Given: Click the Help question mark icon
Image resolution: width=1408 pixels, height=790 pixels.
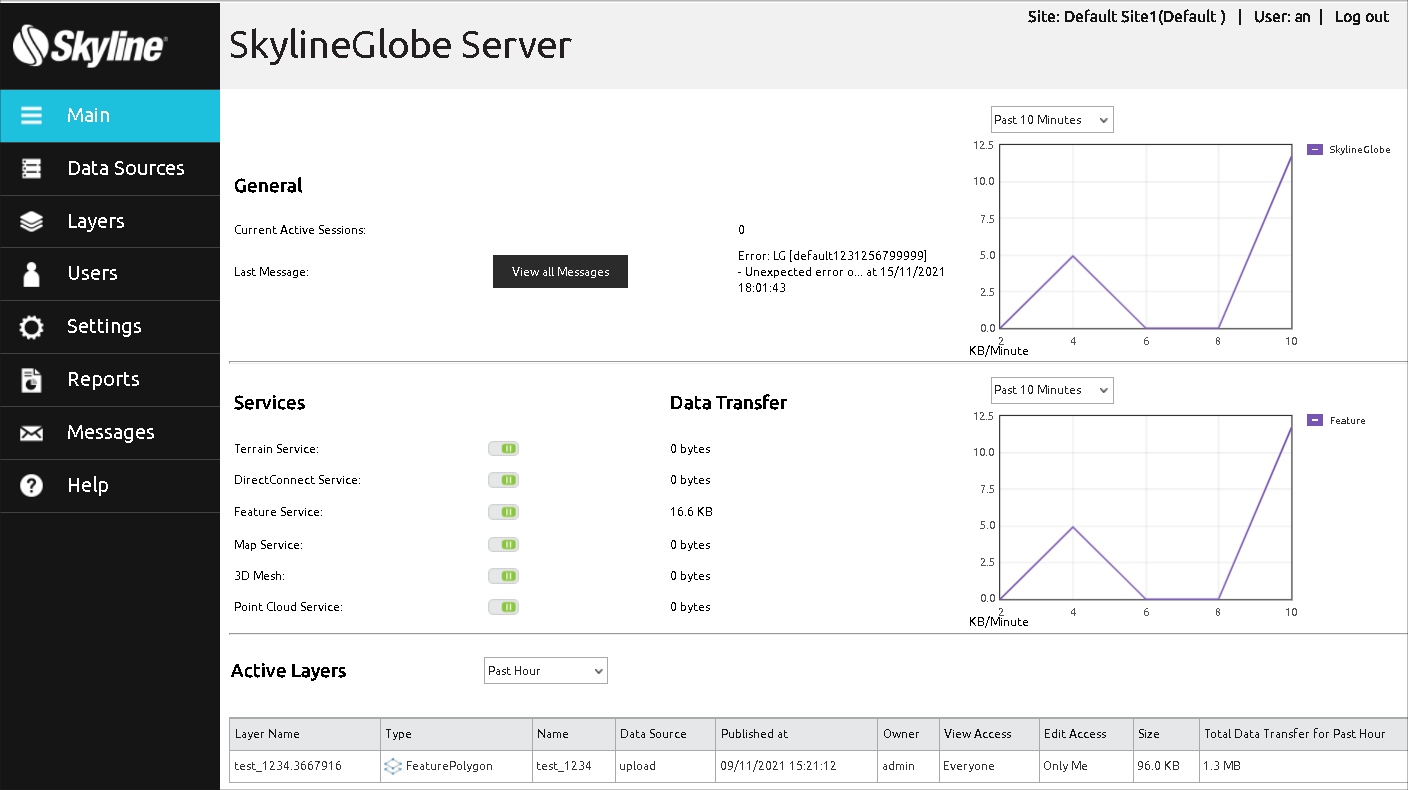Looking at the screenshot, I should tap(31, 486).
